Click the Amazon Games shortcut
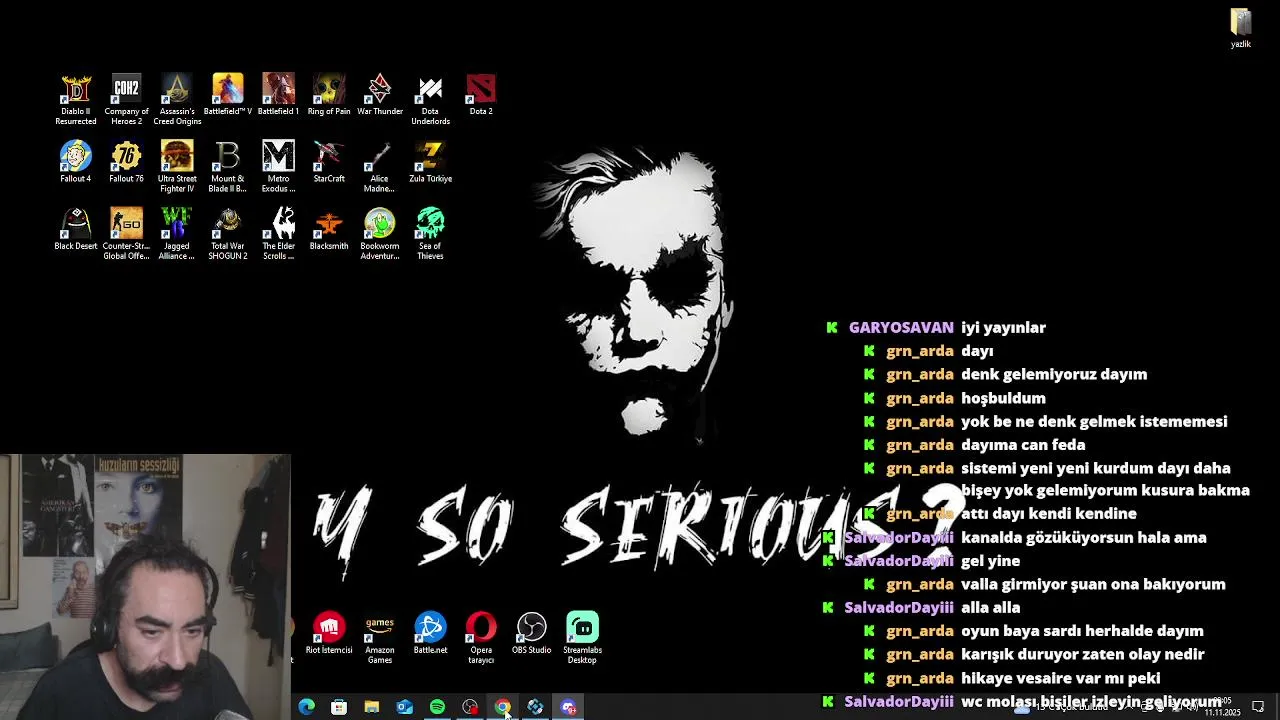1280x720 pixels. point(380,638)
